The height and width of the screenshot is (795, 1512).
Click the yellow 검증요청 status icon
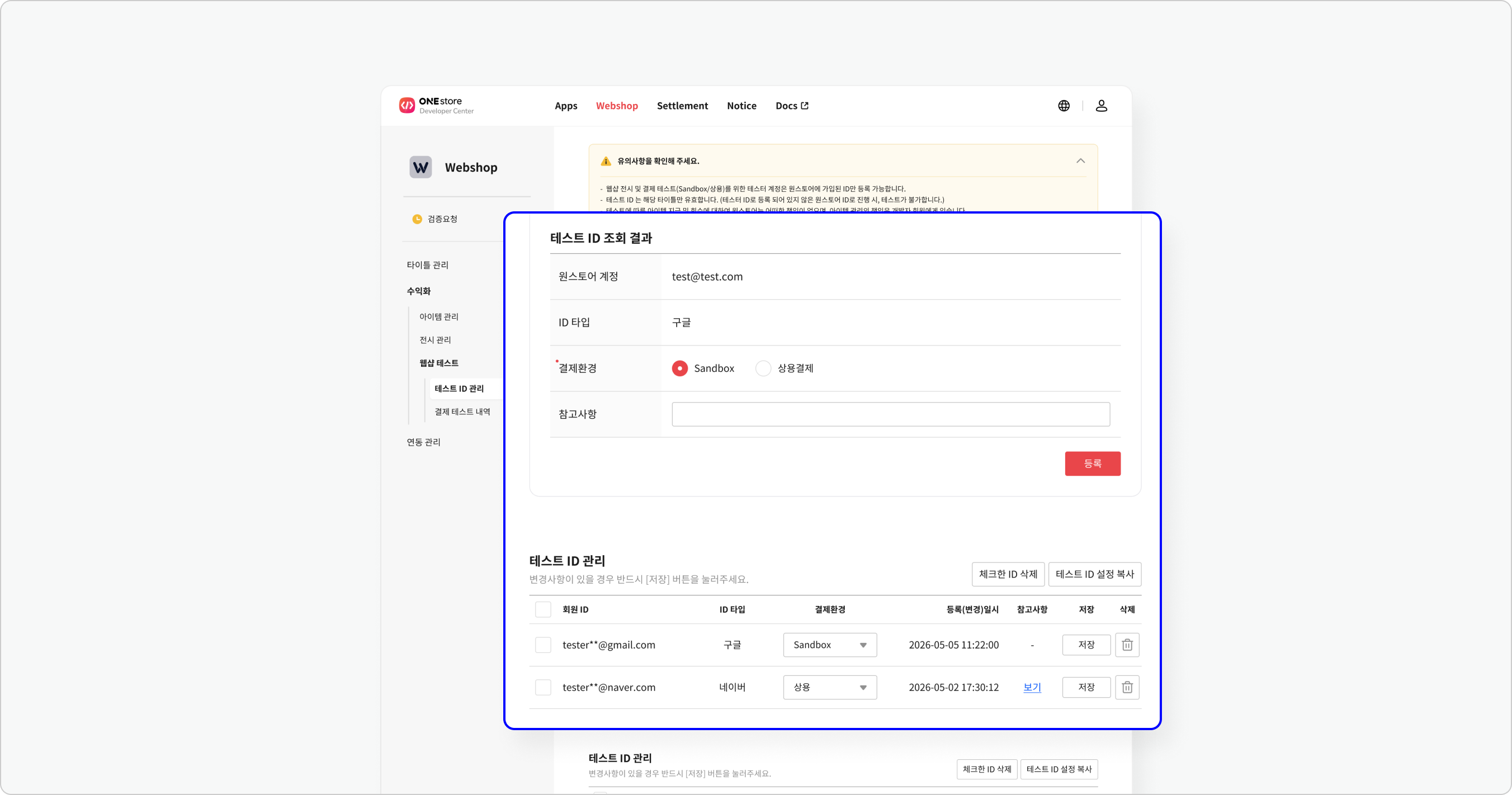(x=417, y=219)
